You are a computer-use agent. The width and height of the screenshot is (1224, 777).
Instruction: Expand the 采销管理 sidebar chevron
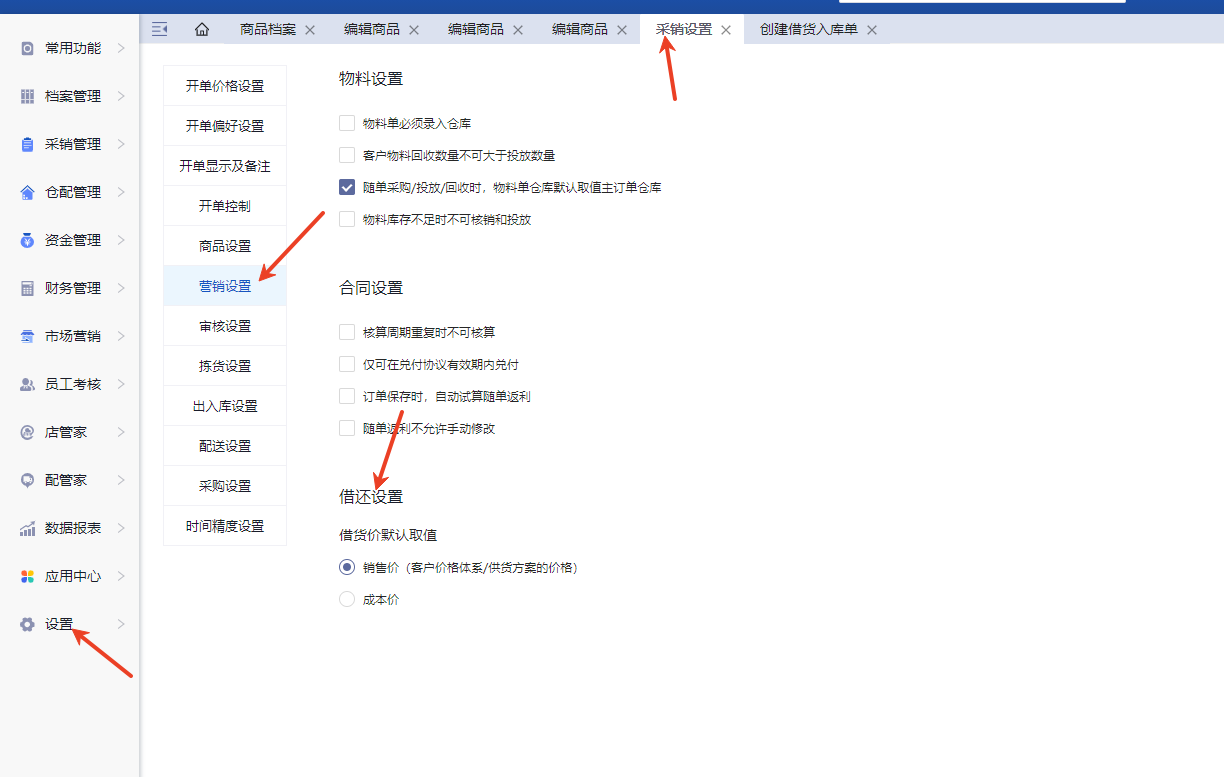coord(121,144)
